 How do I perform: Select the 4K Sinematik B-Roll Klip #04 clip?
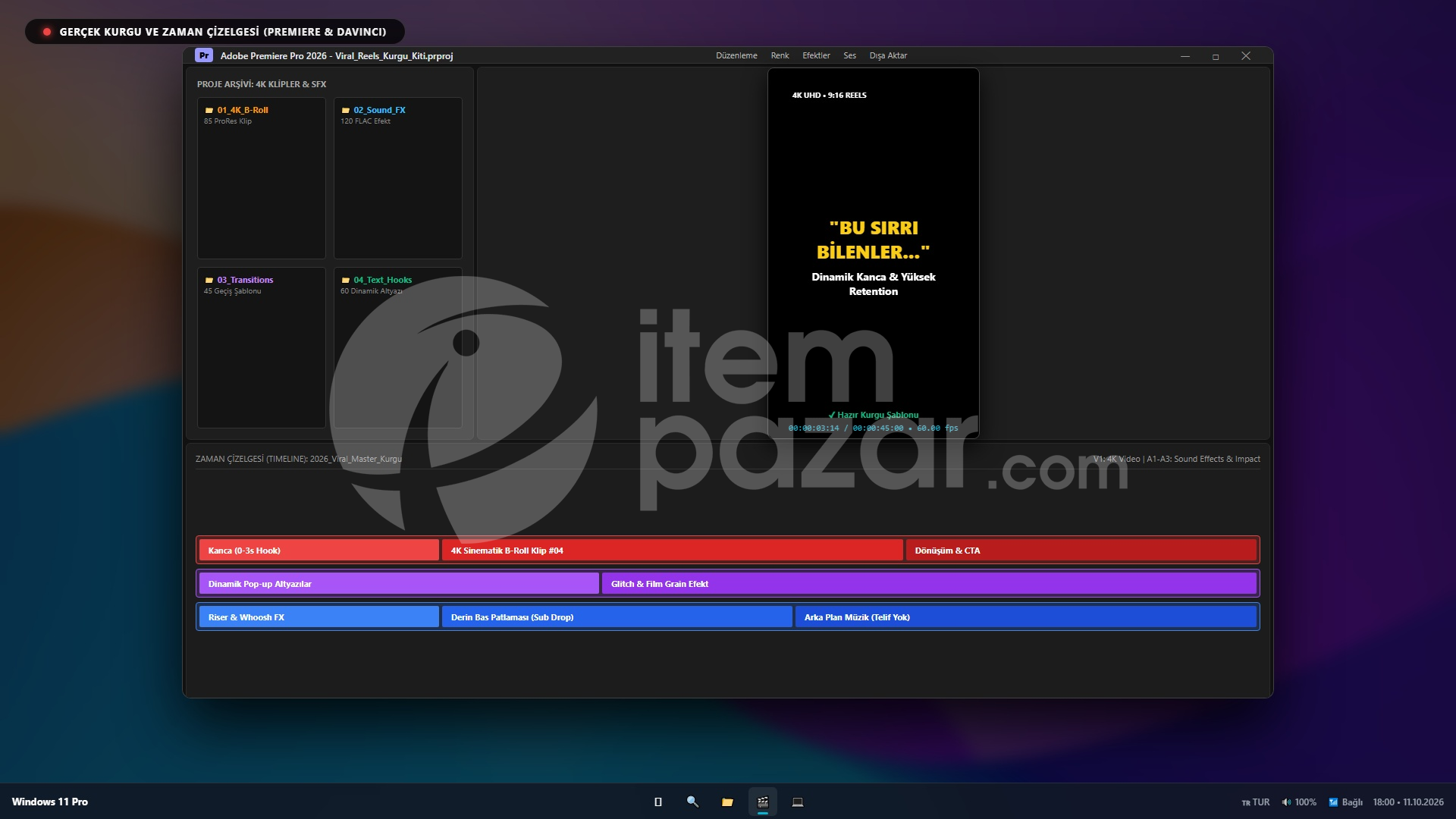point(672,551)
